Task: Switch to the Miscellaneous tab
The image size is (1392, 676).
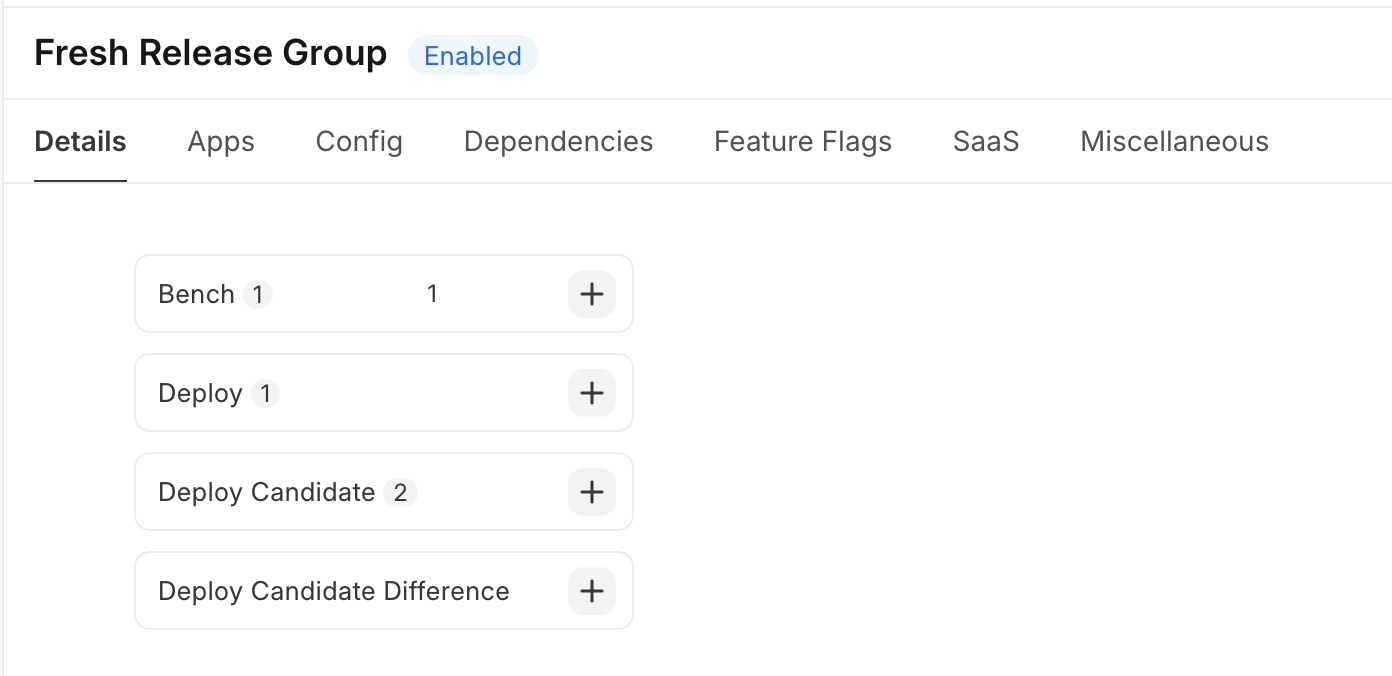Action: 1174,142
